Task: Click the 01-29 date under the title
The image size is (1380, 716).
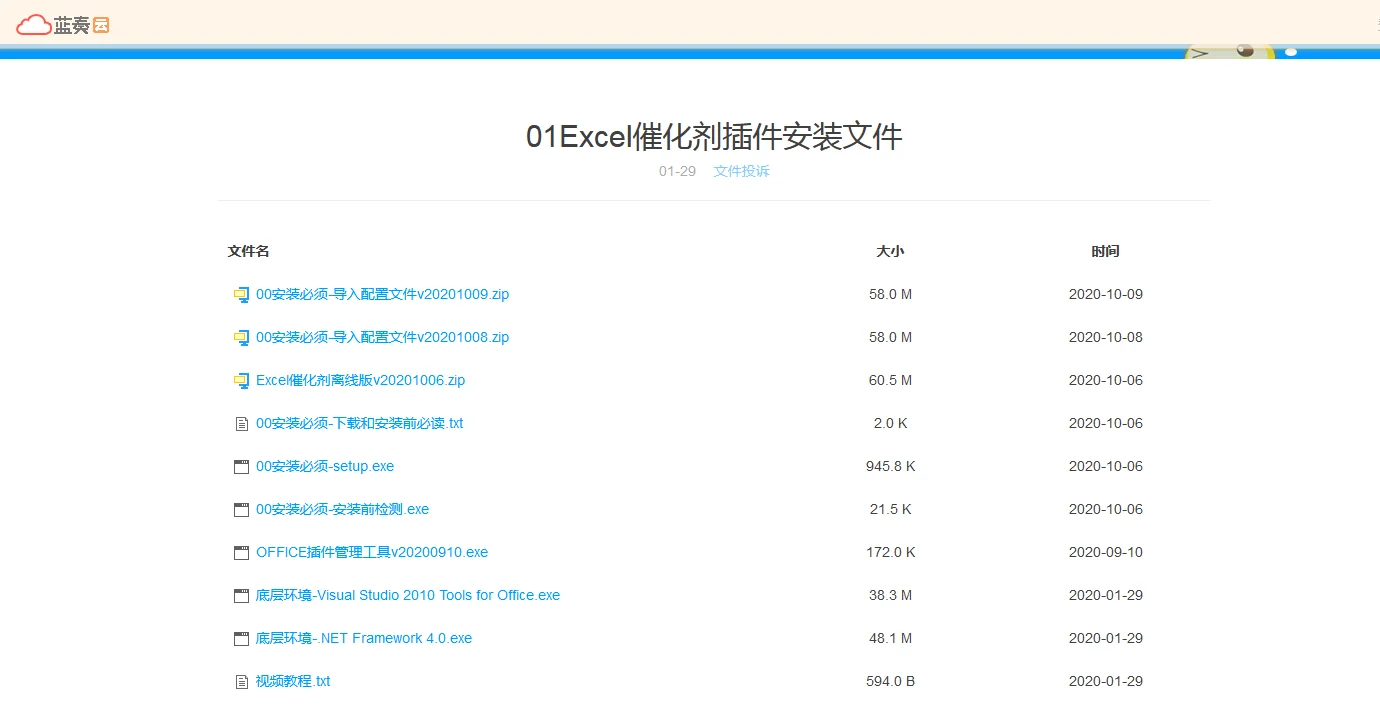Action: (677, 171)
